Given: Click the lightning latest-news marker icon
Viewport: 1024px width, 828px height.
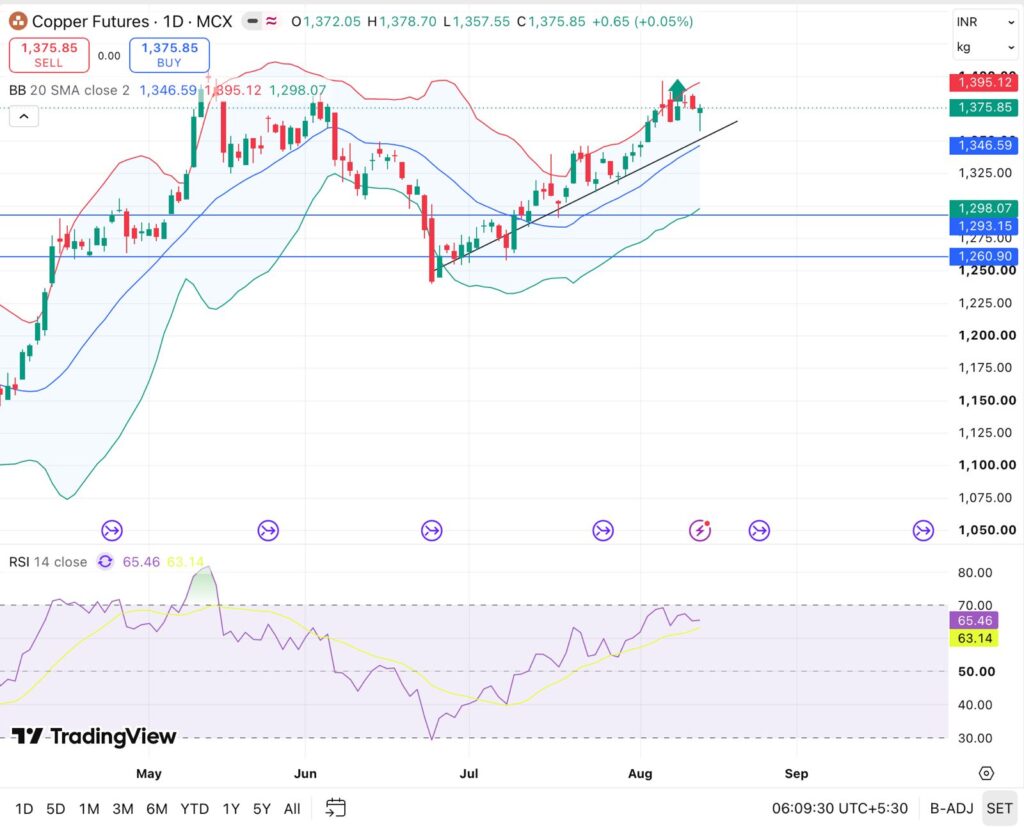Looking at the screenshot, I should click(x=700, y=530).
